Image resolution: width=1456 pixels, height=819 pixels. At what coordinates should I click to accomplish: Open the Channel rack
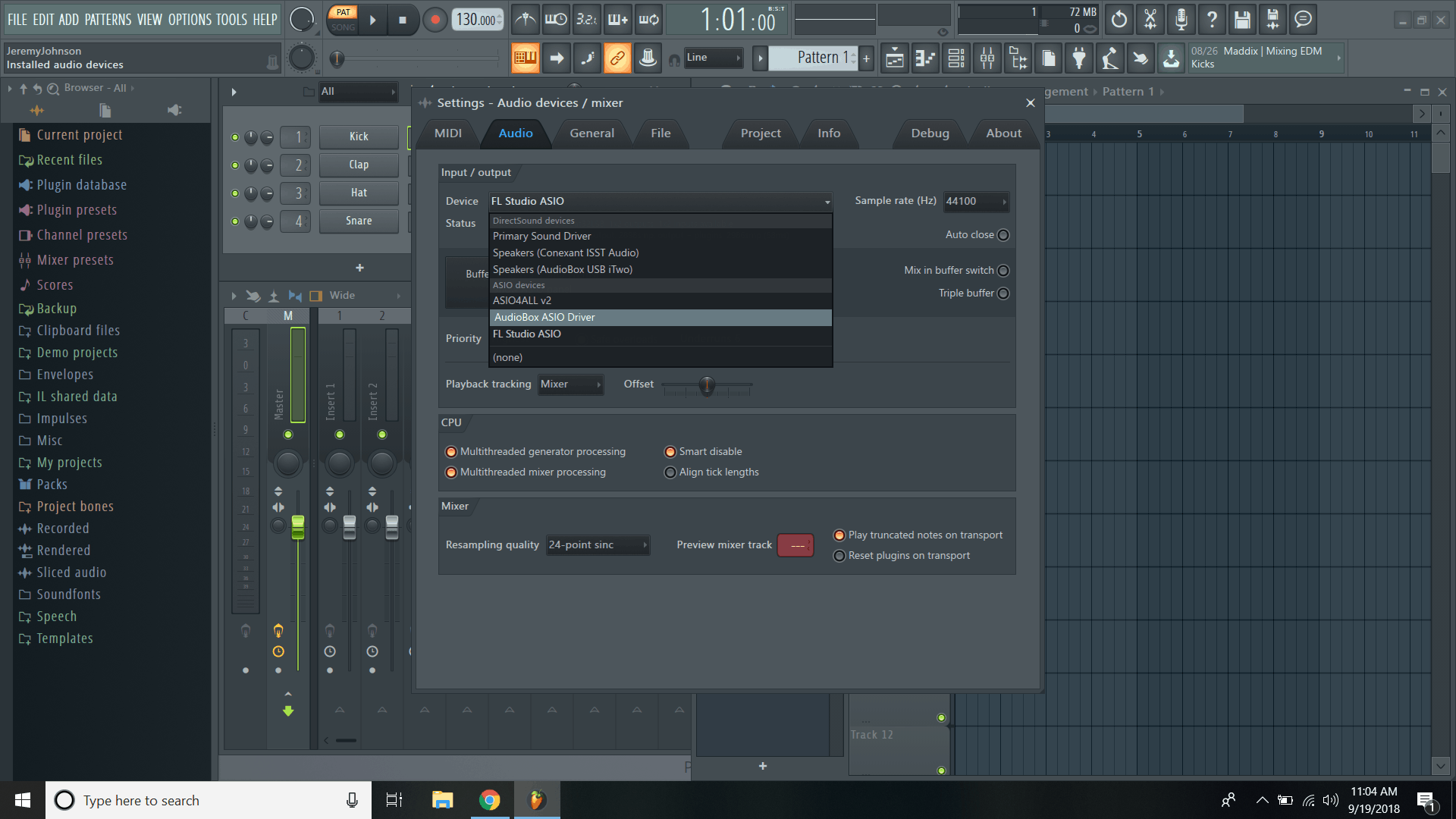coord(955,58)
